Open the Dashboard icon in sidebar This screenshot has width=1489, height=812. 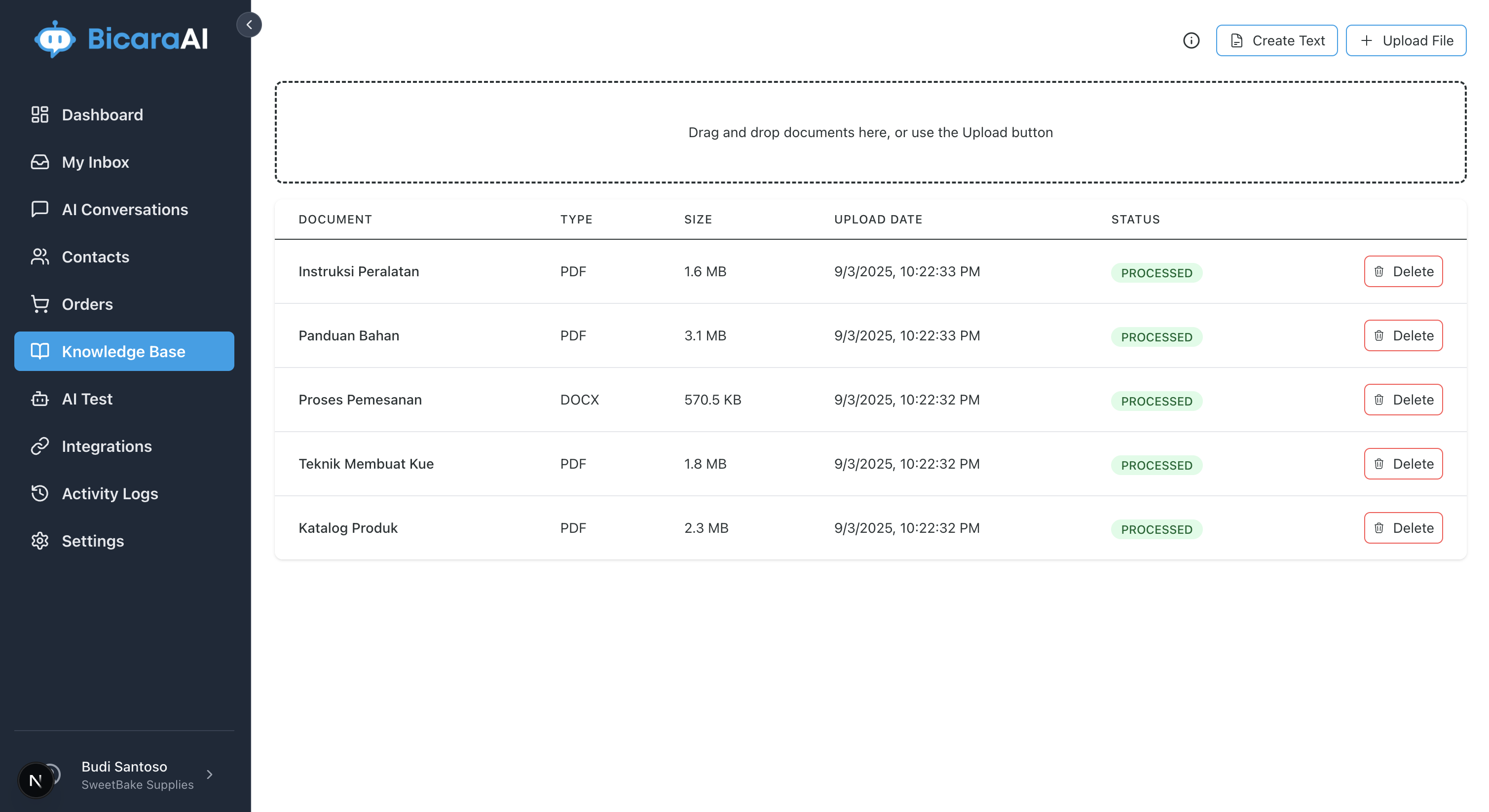(39, 114)
